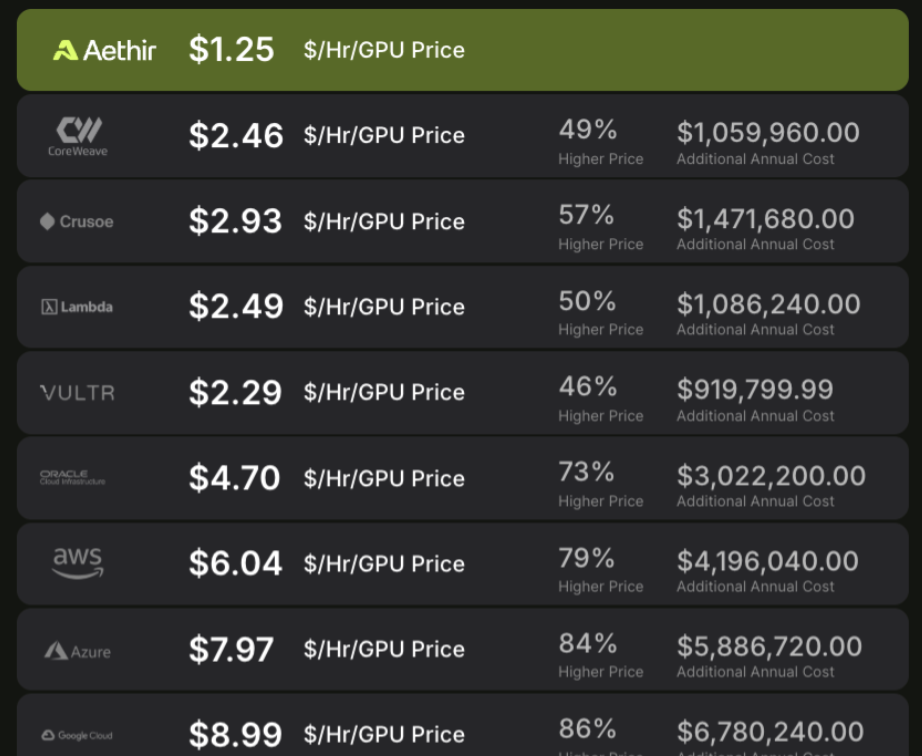This screenshot has height=756, width=922.
Task: Click the $6,780,240.00 annual cost
Action: point(770,732)
